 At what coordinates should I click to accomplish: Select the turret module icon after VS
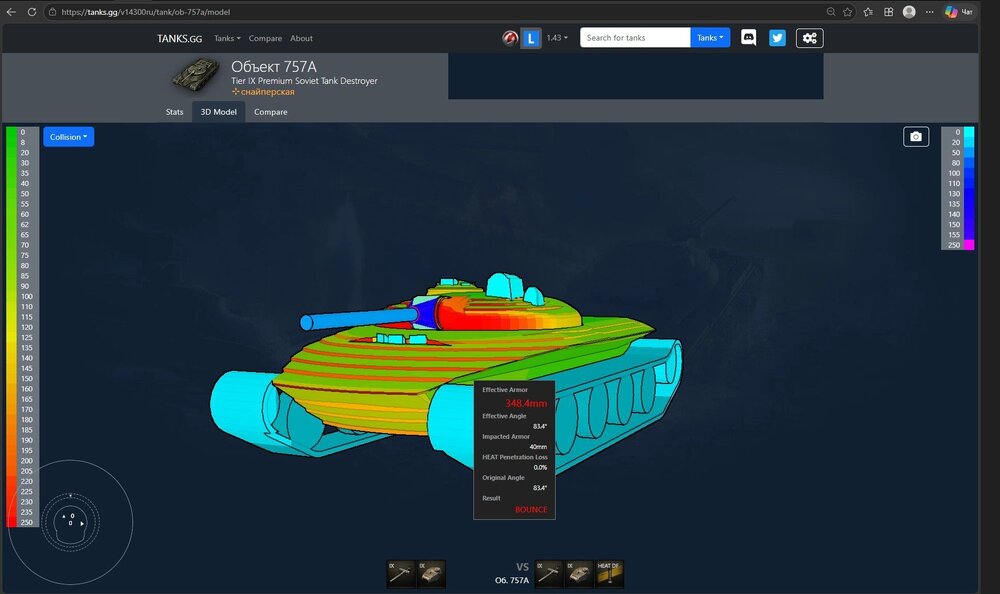(579, 573)
